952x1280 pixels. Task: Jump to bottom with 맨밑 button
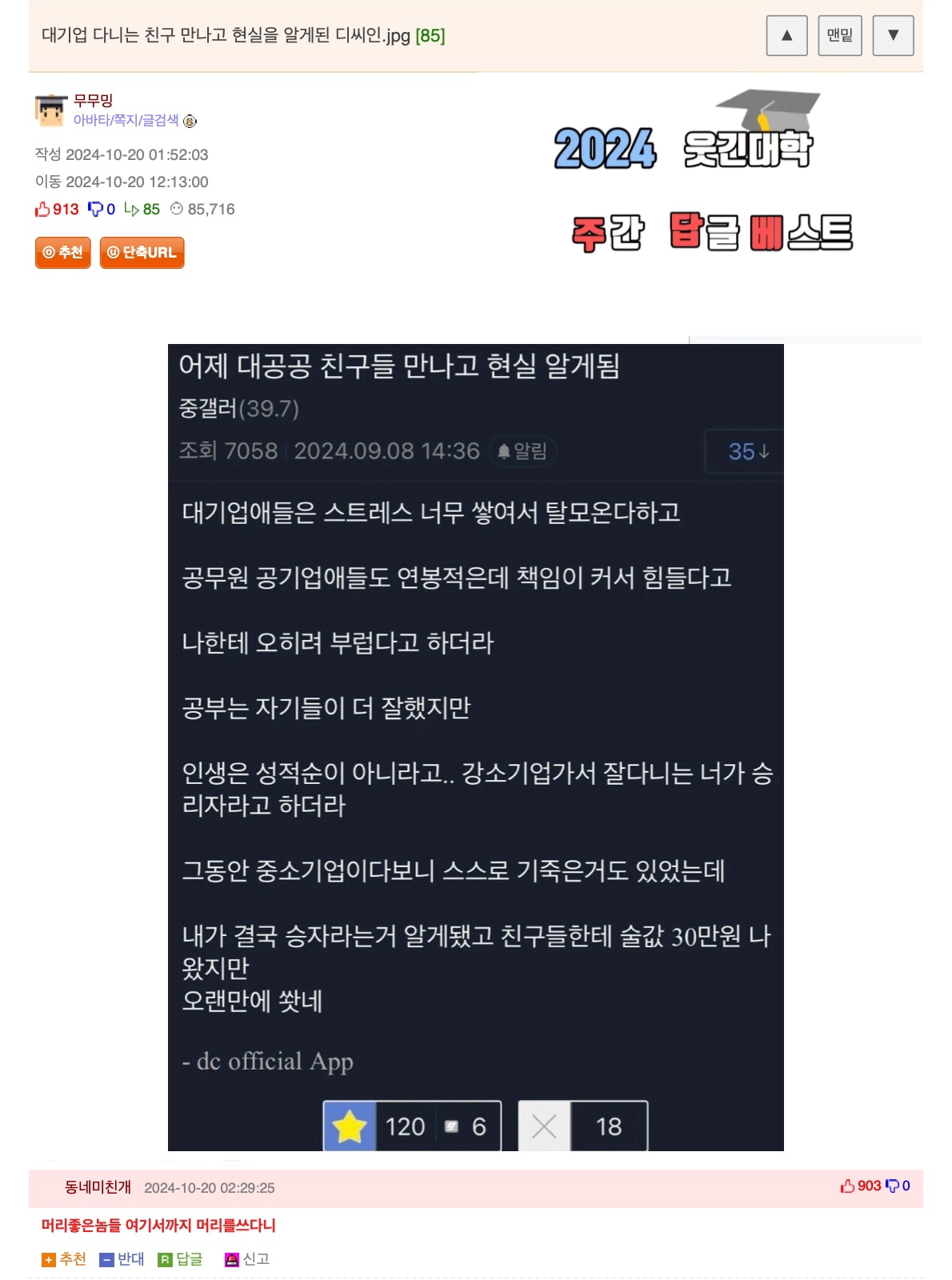click(x=839, y=35)
